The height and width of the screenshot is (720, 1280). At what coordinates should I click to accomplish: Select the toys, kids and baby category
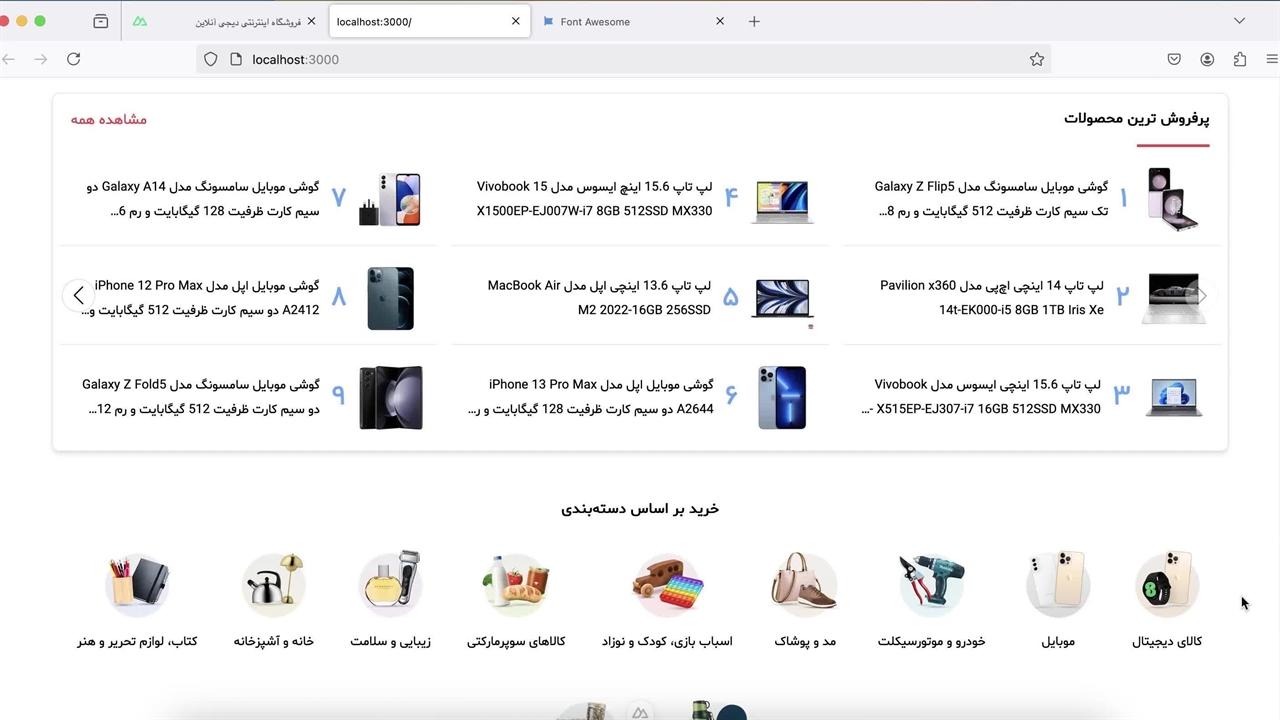click(x=667, y=584)
